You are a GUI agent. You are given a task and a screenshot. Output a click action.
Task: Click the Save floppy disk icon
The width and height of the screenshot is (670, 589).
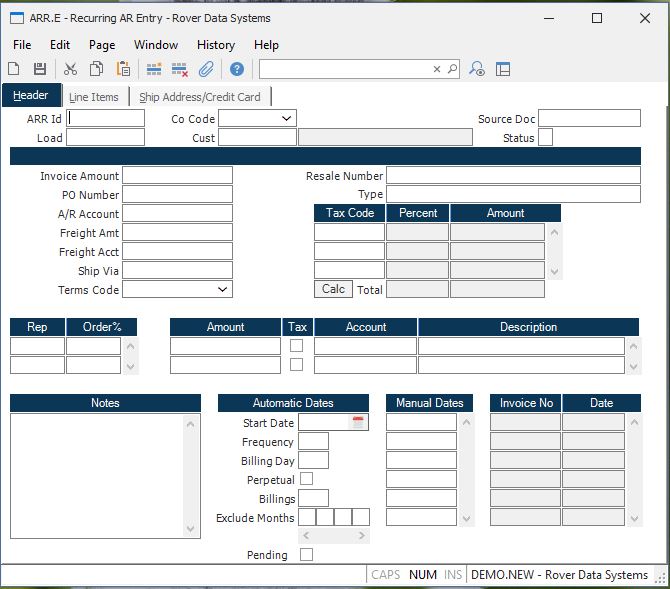40,69
